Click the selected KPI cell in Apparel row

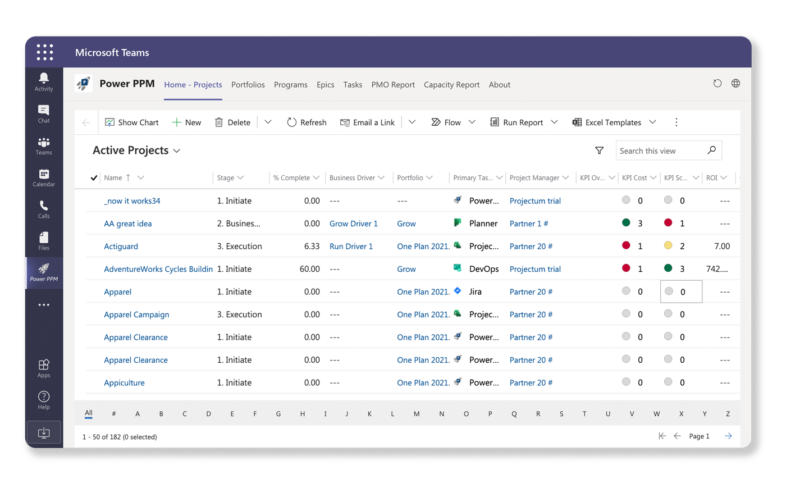681,291
